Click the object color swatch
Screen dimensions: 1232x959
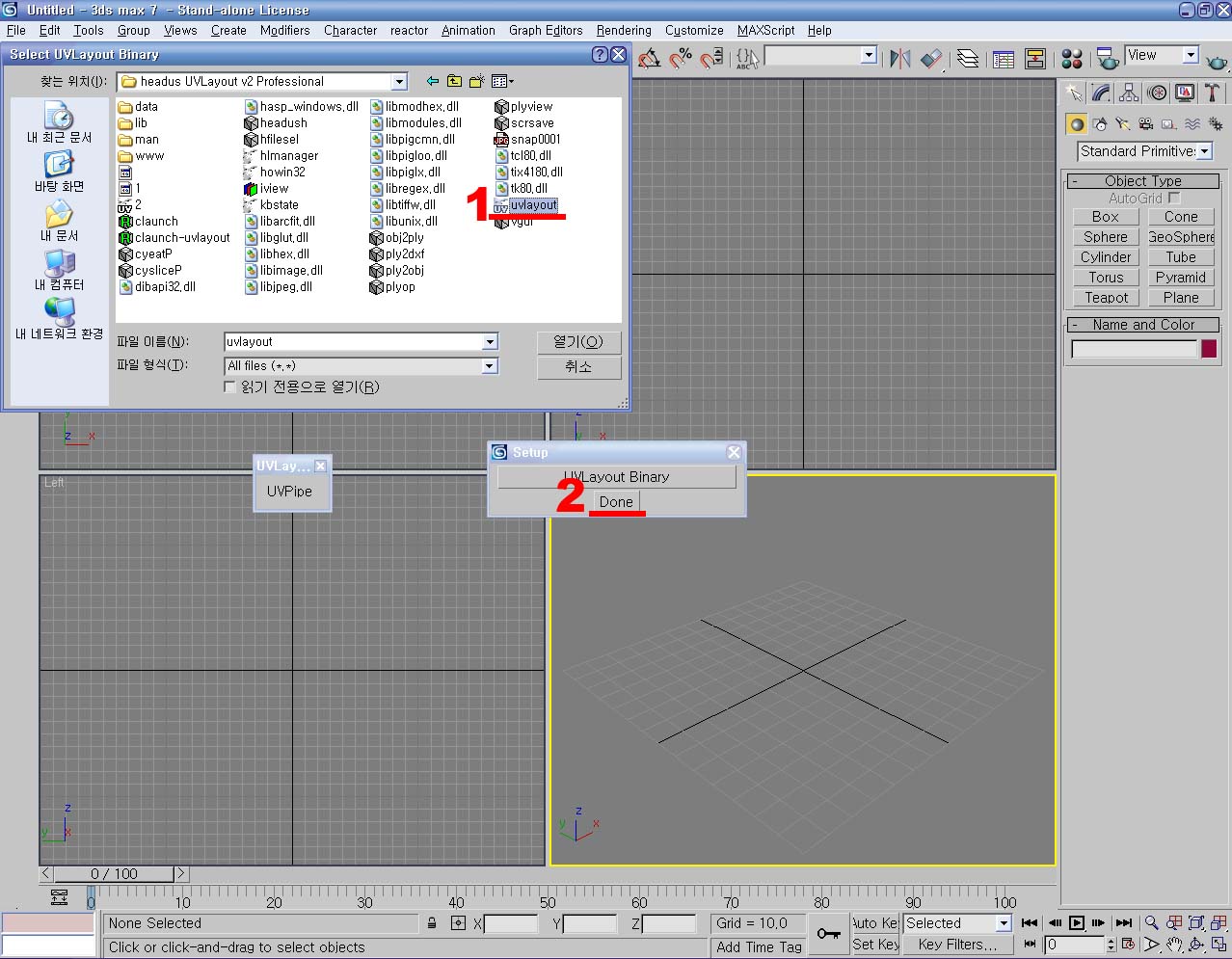pos(1209,349)
